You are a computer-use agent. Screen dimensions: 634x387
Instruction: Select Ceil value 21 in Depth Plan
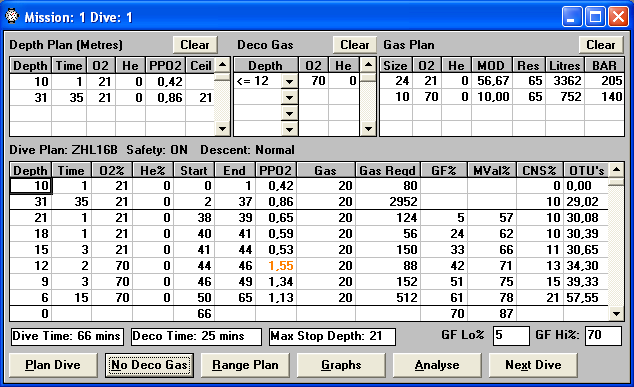(x=201, y=97)
